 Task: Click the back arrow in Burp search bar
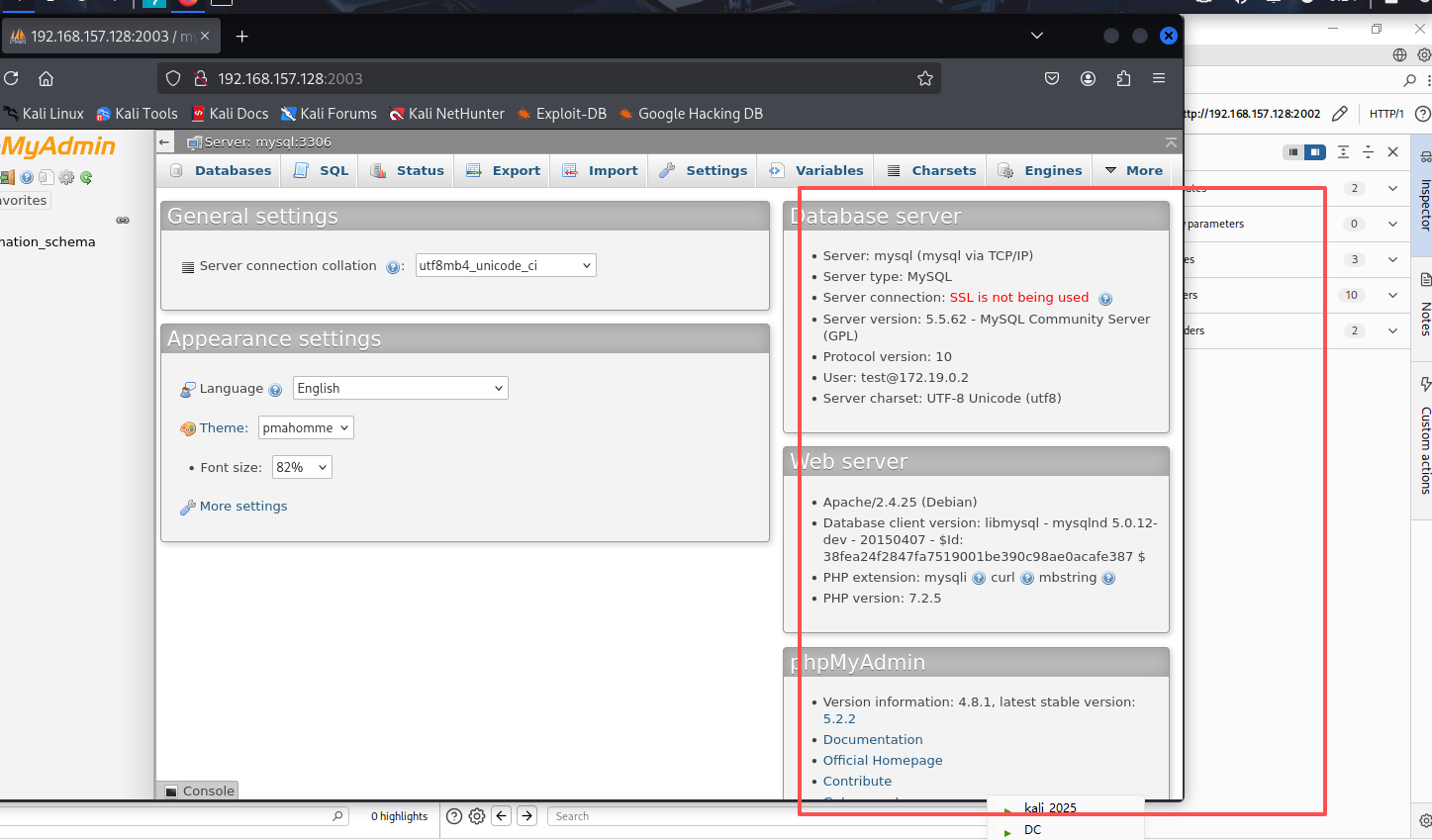click(x=502, y=816)
